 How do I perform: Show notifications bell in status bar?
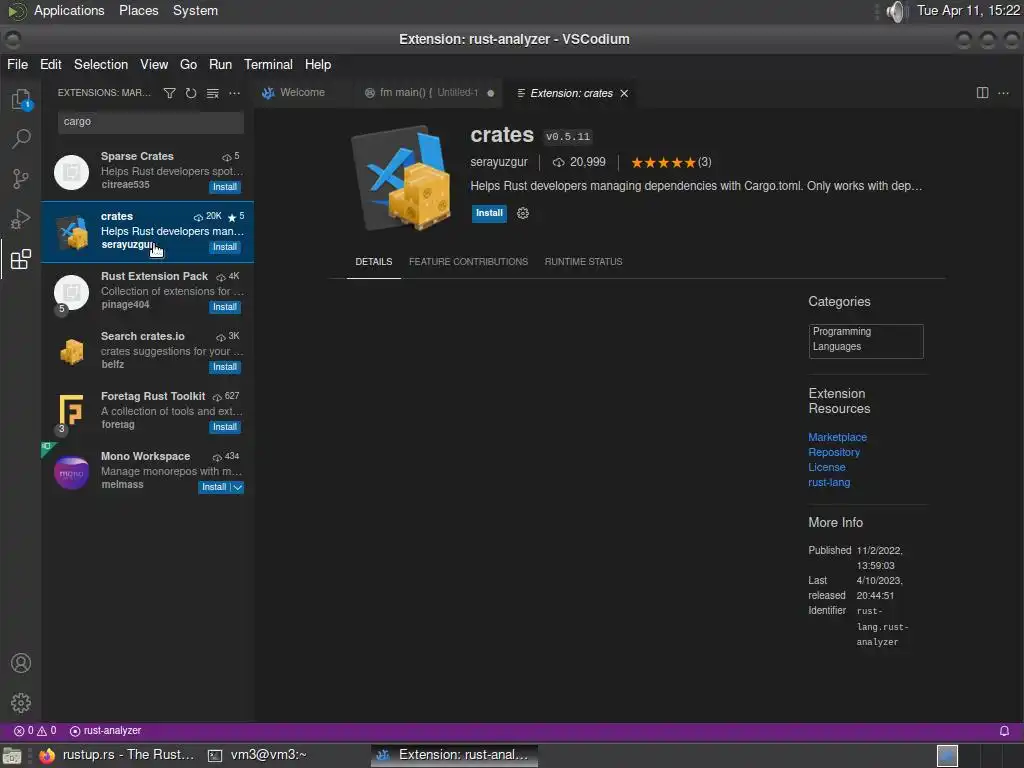1004,731
